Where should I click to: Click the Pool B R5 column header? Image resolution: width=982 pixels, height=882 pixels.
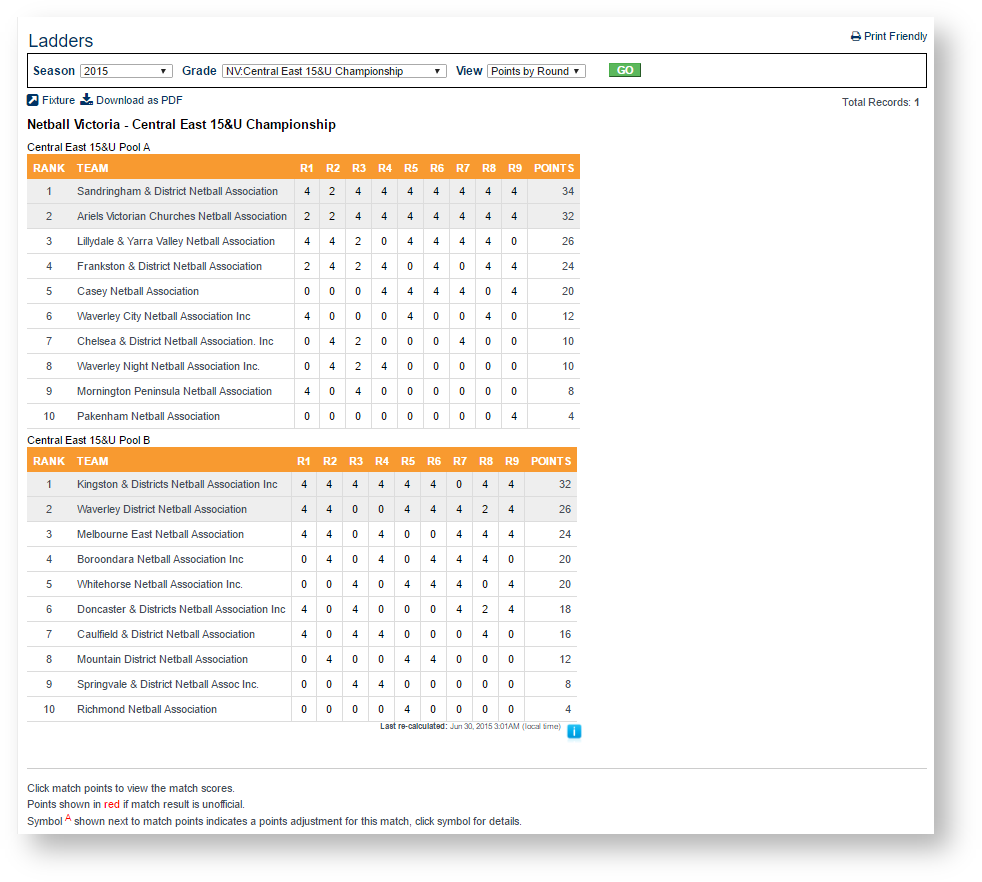click(408, 461)
